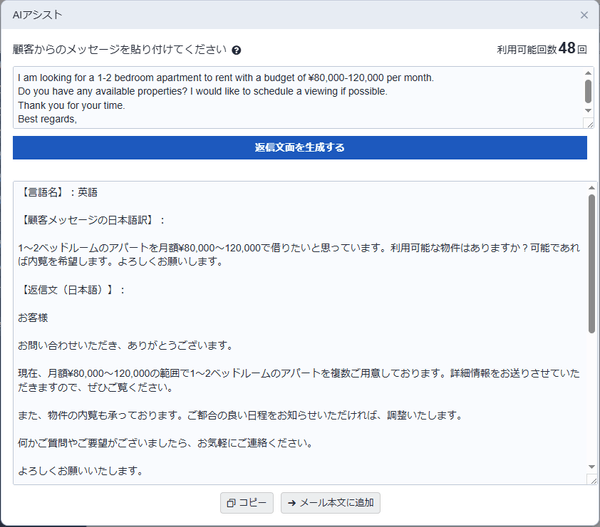Click the 【言語名】：英語 line in output
The height and width of the screenshot is (527, 600).
[x=58, y=191]
